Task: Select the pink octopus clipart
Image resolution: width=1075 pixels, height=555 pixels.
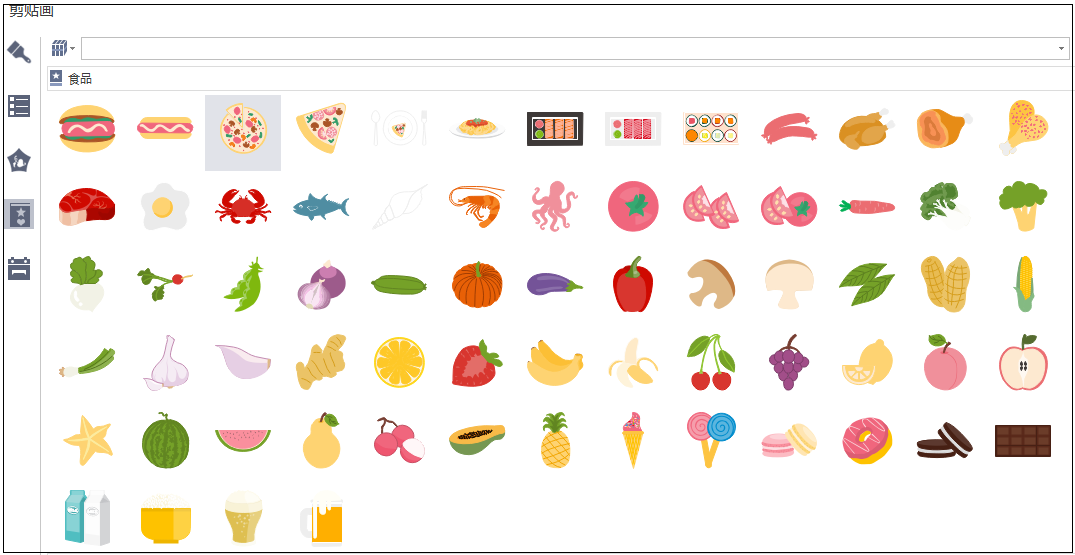Action: point(554,206)
